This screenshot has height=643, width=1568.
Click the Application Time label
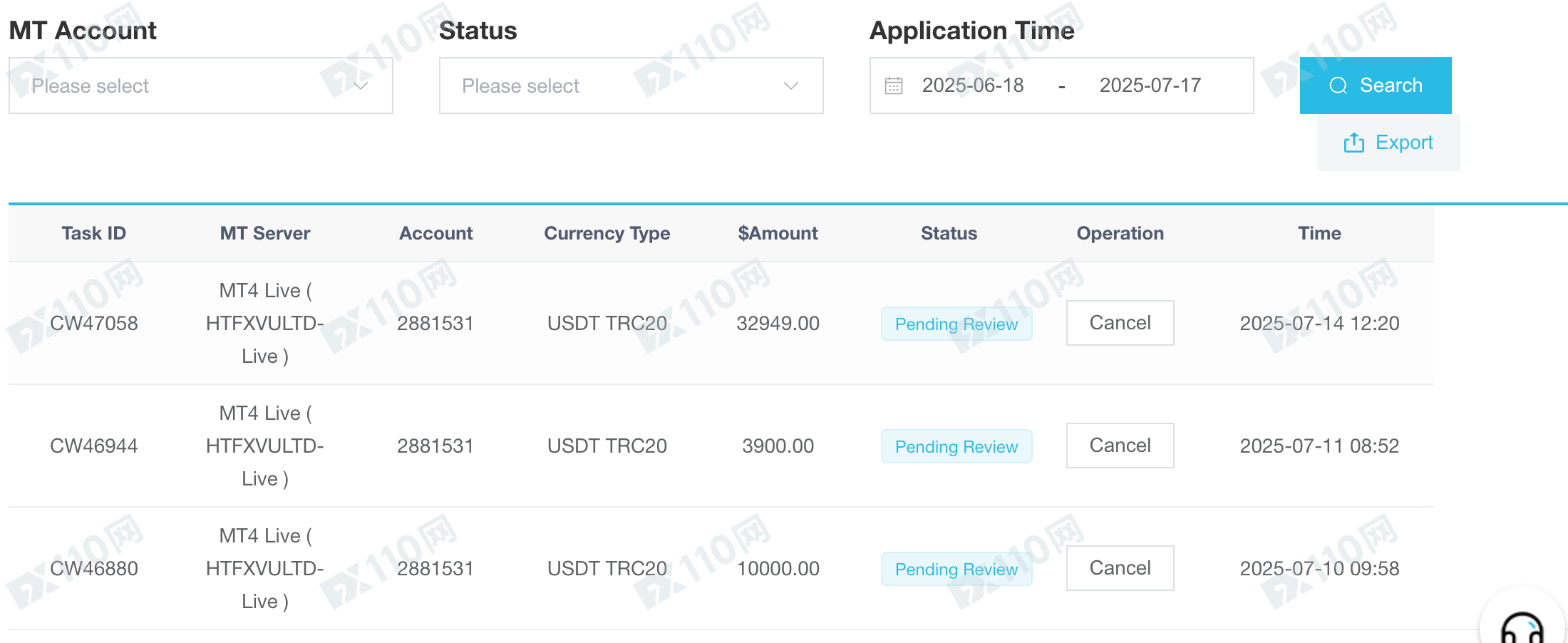click(971, 31)
